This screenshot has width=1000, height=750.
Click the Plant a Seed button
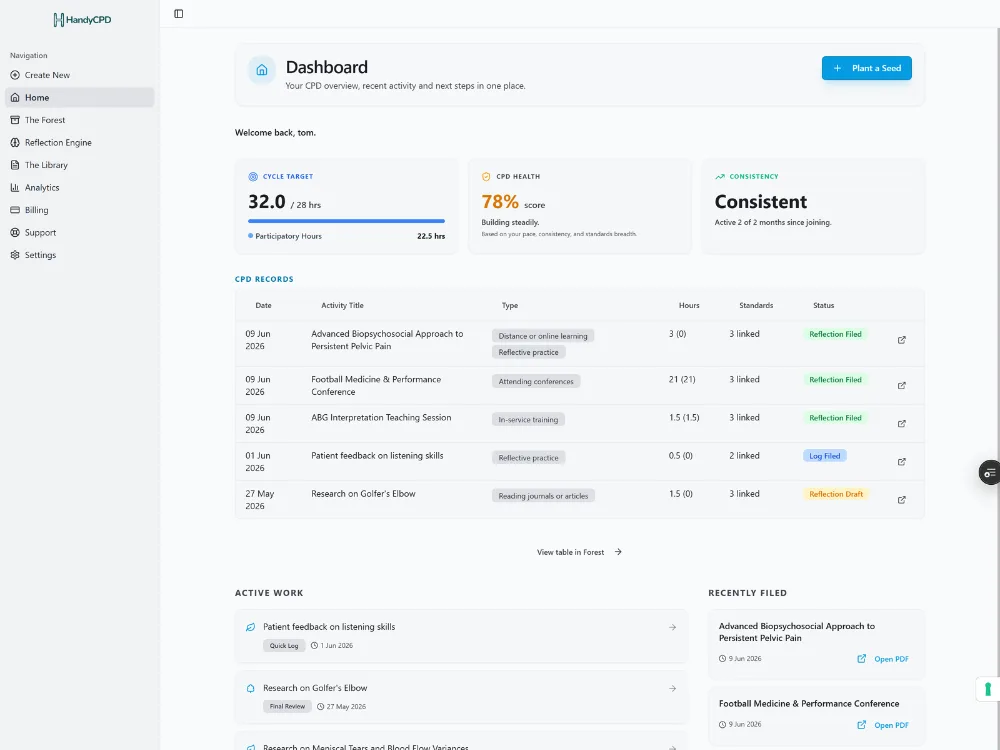point(866,68)
